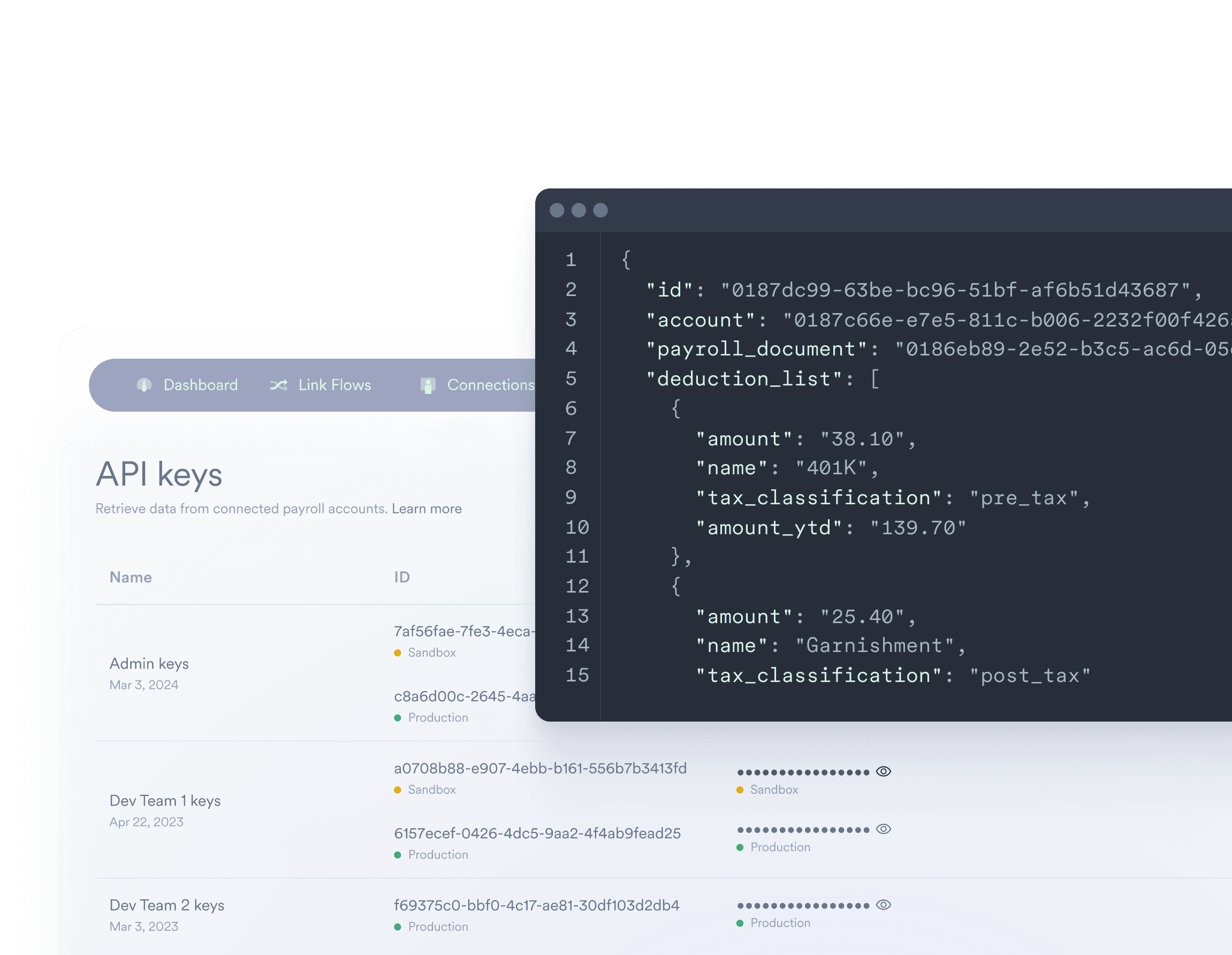Click the Apr 22, 2023 date
This screenshot has height=955, width=1232.
click(x=147, y=822)
